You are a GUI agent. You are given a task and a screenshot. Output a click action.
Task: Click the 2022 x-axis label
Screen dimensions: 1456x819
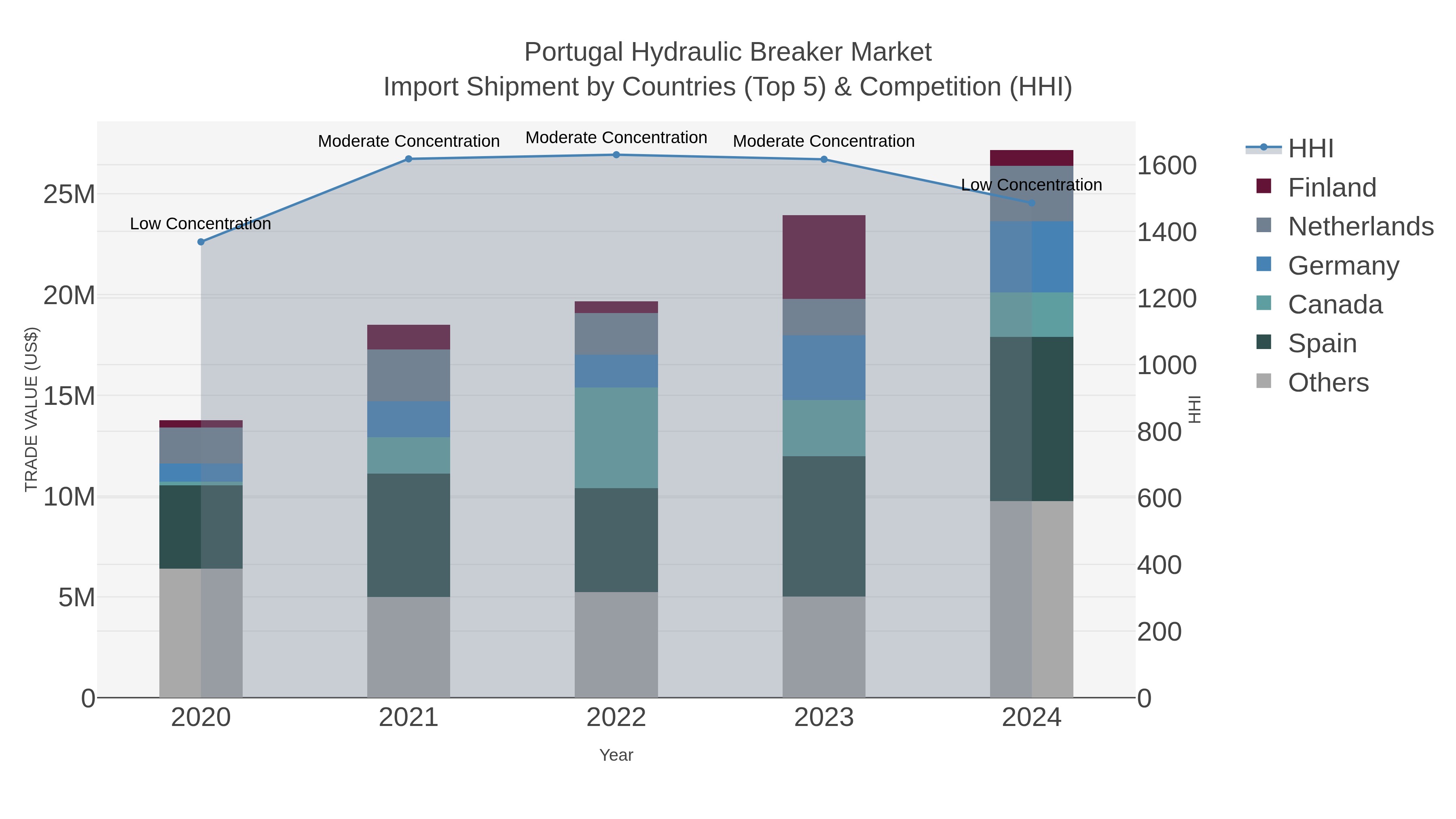click(x=617, y=718)
